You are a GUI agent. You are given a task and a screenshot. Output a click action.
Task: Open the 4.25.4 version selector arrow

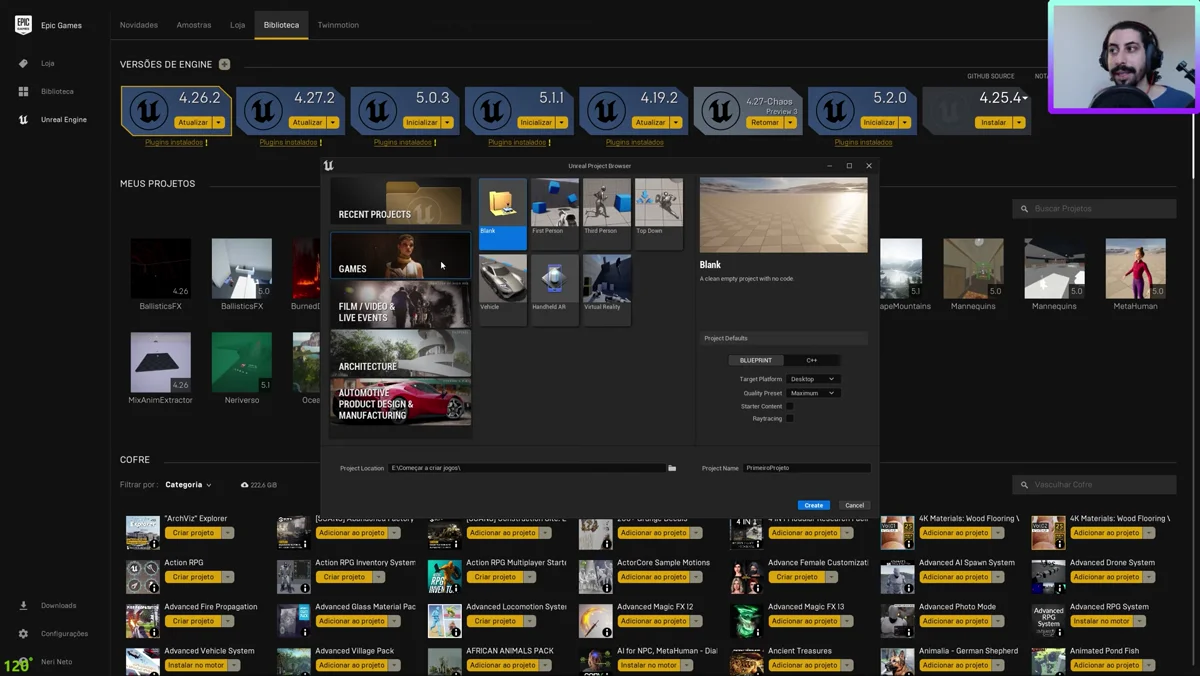coord(1025,98)
